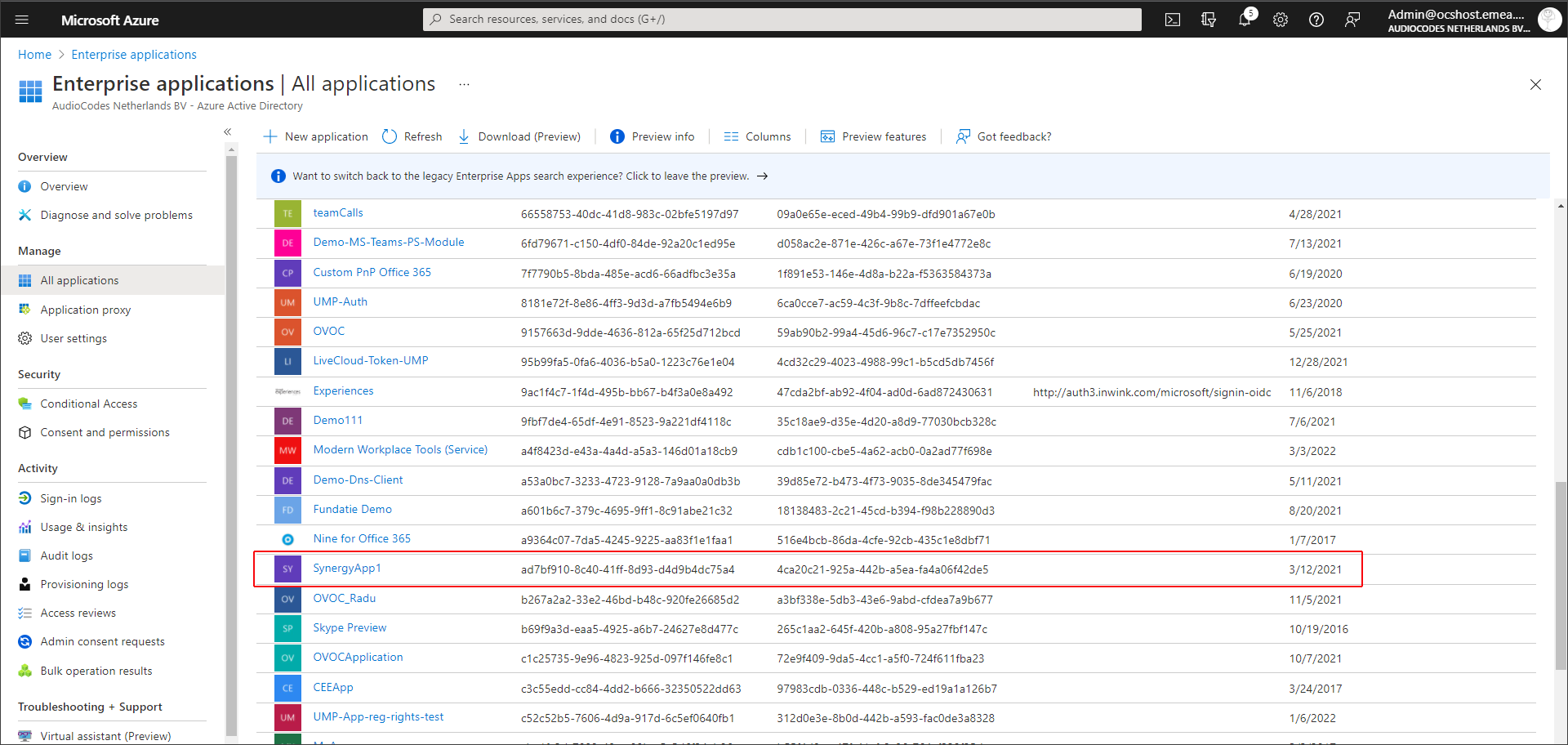This screenshot has height=745, width=1568.
Task: Open the Help question mark icon
Action: pyautogui.click(x=1316, y=20)
